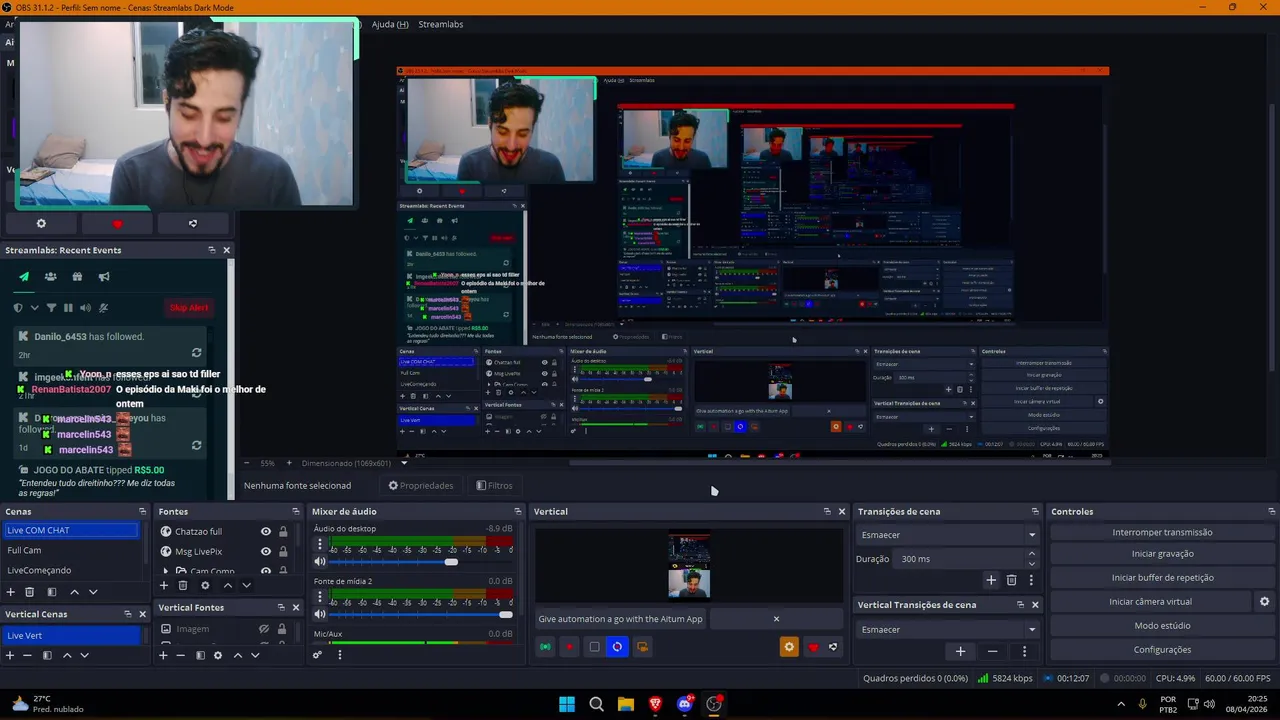
Task: Open the Streamlabs menu
Action: (440, 24)
